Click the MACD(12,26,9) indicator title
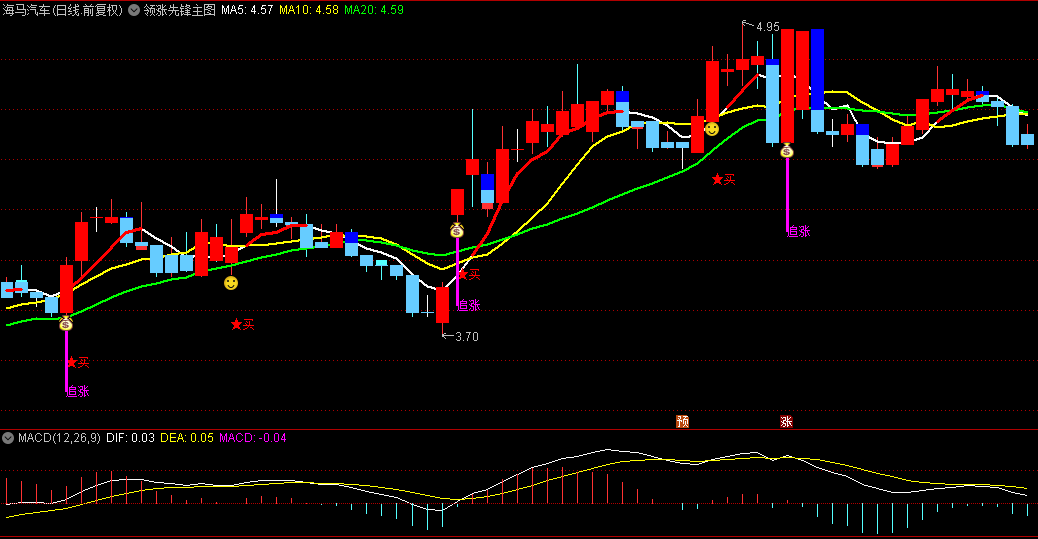 pyautogui.click(x=60, y=438)
